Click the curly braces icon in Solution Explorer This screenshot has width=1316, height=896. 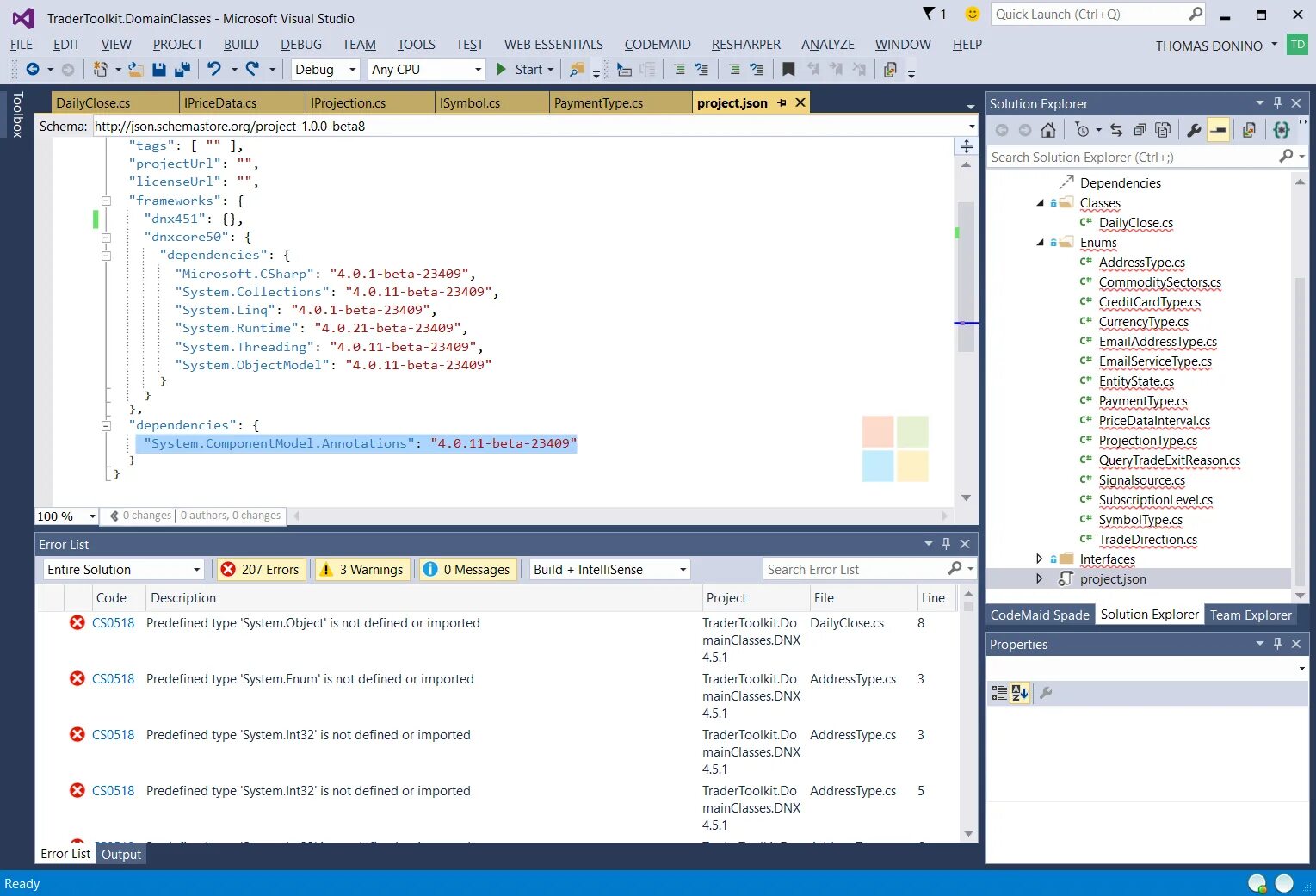coord(1282,131)
